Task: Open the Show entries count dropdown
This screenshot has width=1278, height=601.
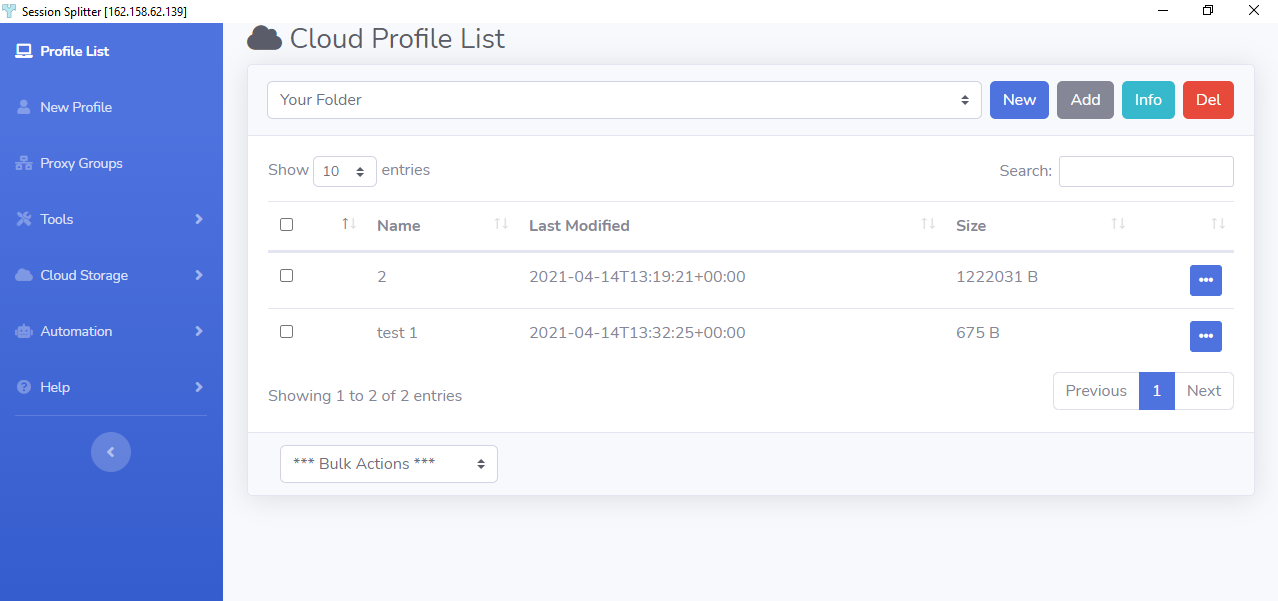Action: point(345,171)
